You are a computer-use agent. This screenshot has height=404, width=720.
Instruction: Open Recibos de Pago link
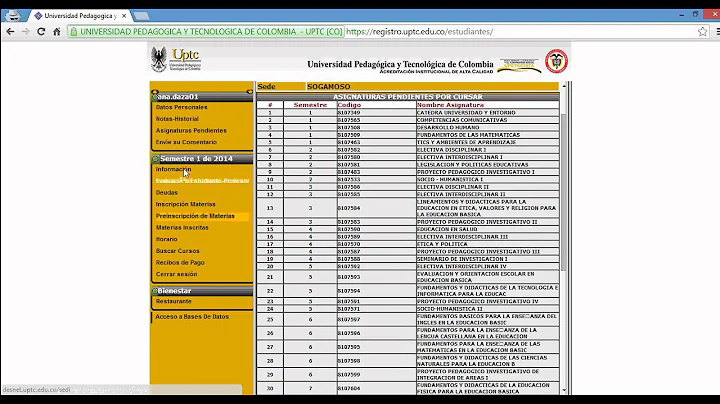click(x=180, y=263)
